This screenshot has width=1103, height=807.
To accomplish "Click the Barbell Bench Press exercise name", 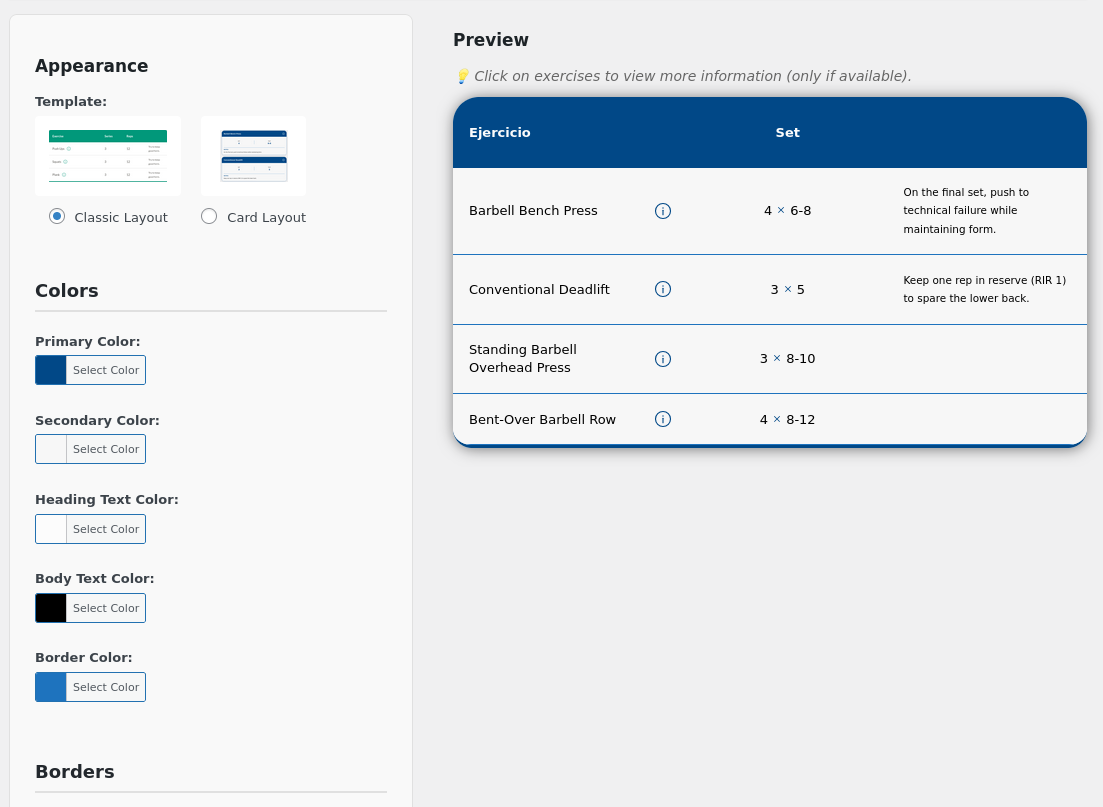I will coord(533,211).
